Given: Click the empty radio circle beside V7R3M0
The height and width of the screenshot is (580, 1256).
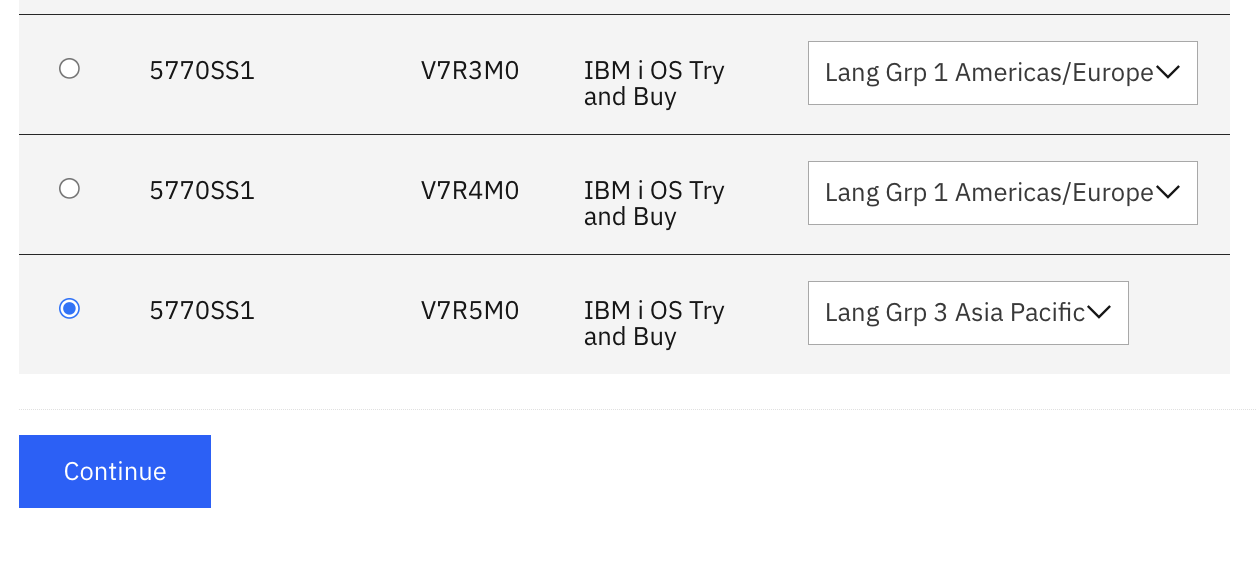Looking at the screenshot, I should pos(69,68).
